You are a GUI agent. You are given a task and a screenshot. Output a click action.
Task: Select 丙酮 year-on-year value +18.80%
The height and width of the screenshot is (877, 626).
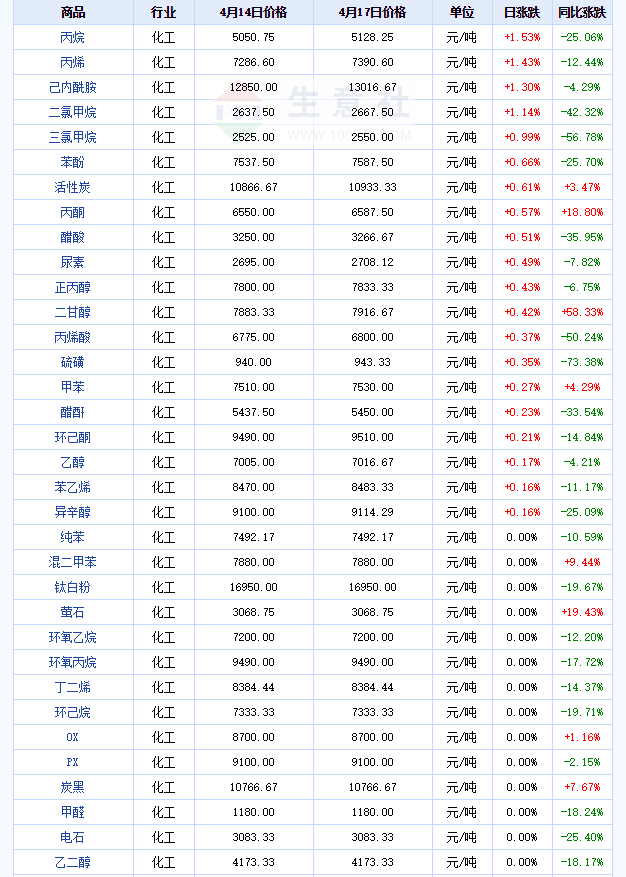click(x=582, y=213)
